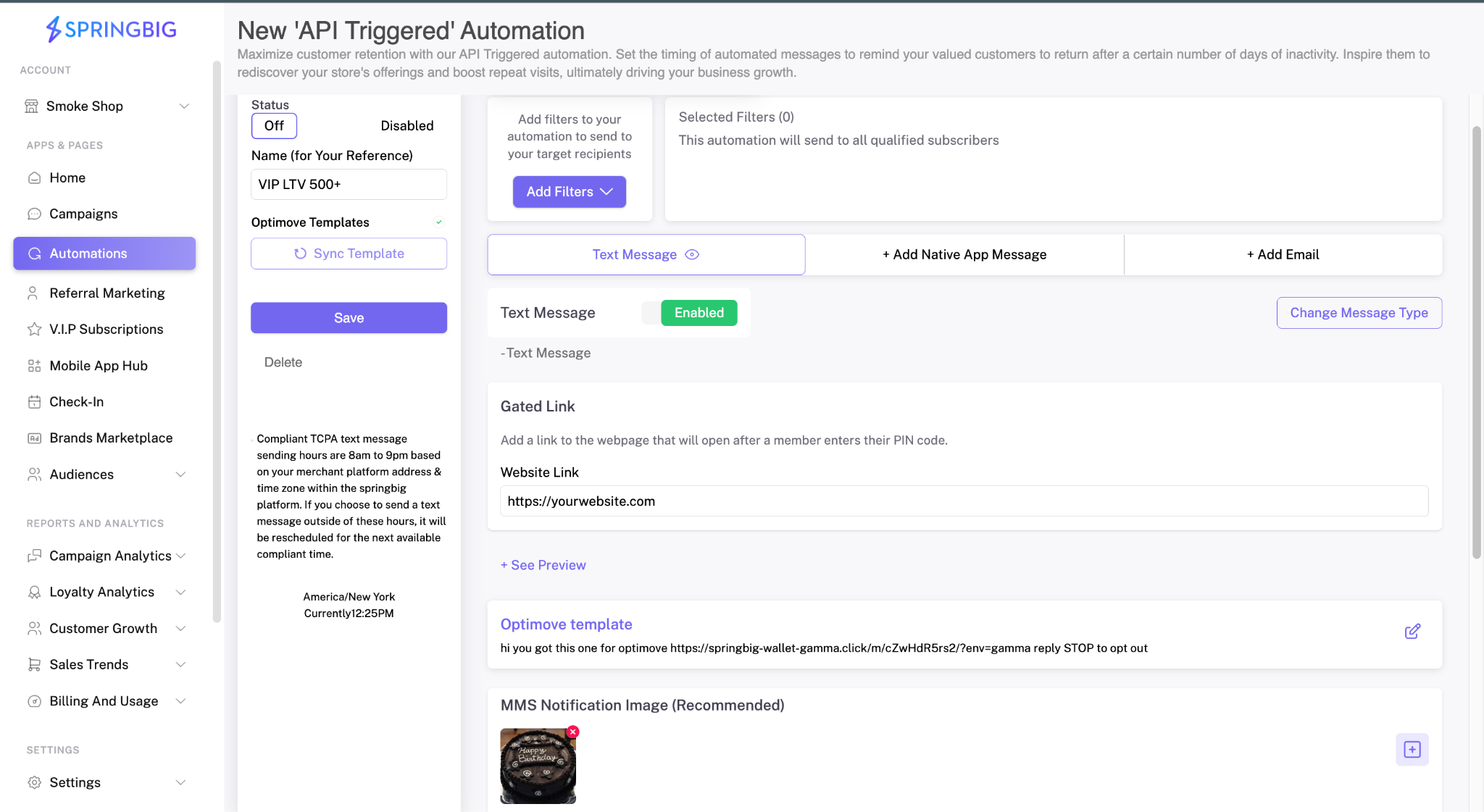This screenshot has width=1484, height=812.
Task: Click the Check-In calendar icon
Action: pos(34,402)
